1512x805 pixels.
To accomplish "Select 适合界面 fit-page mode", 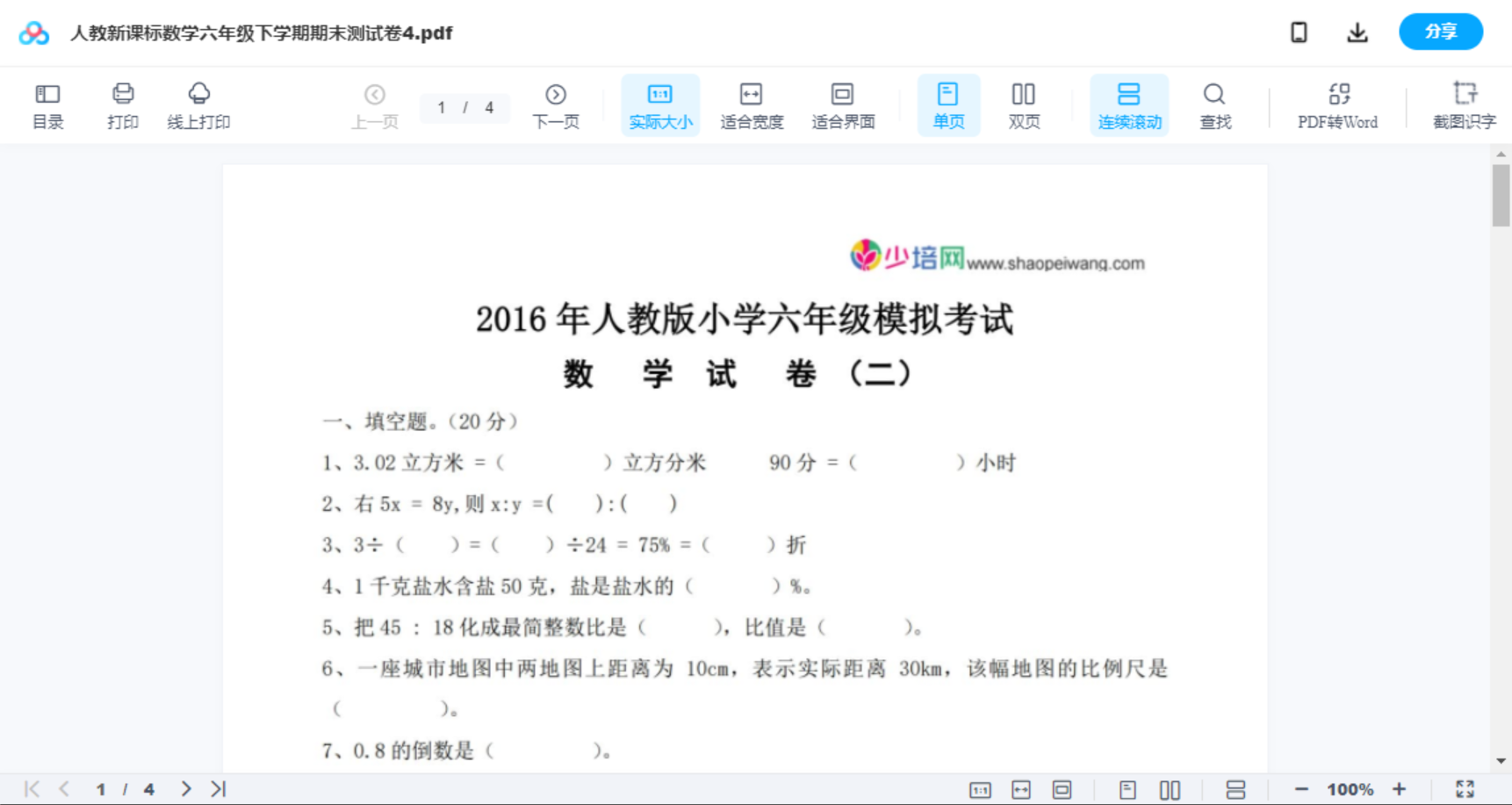I will click(843, 104).
